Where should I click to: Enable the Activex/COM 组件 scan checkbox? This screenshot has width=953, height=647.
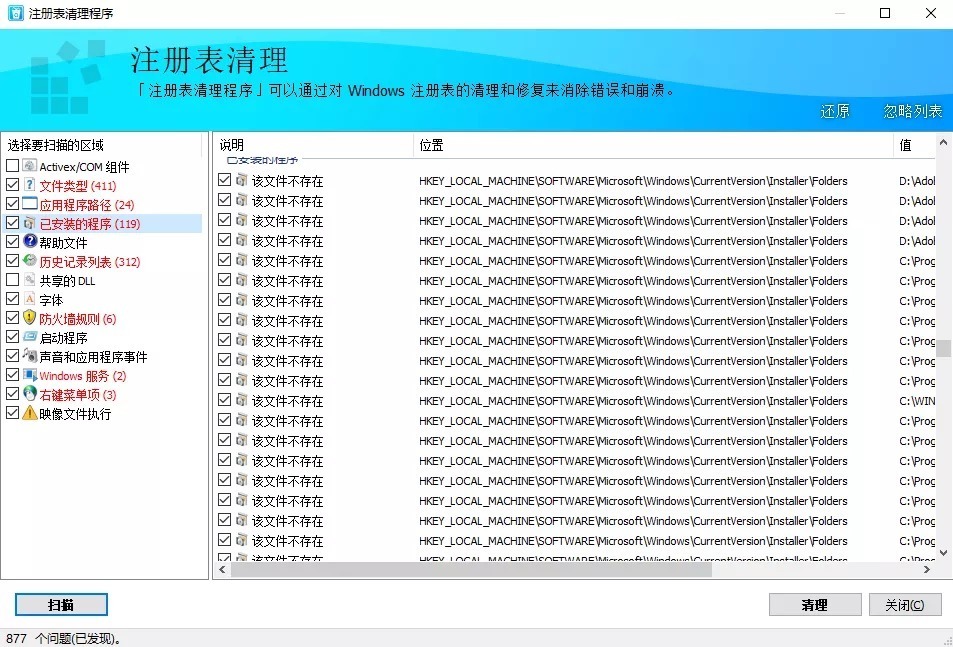(x=12, y=165)
